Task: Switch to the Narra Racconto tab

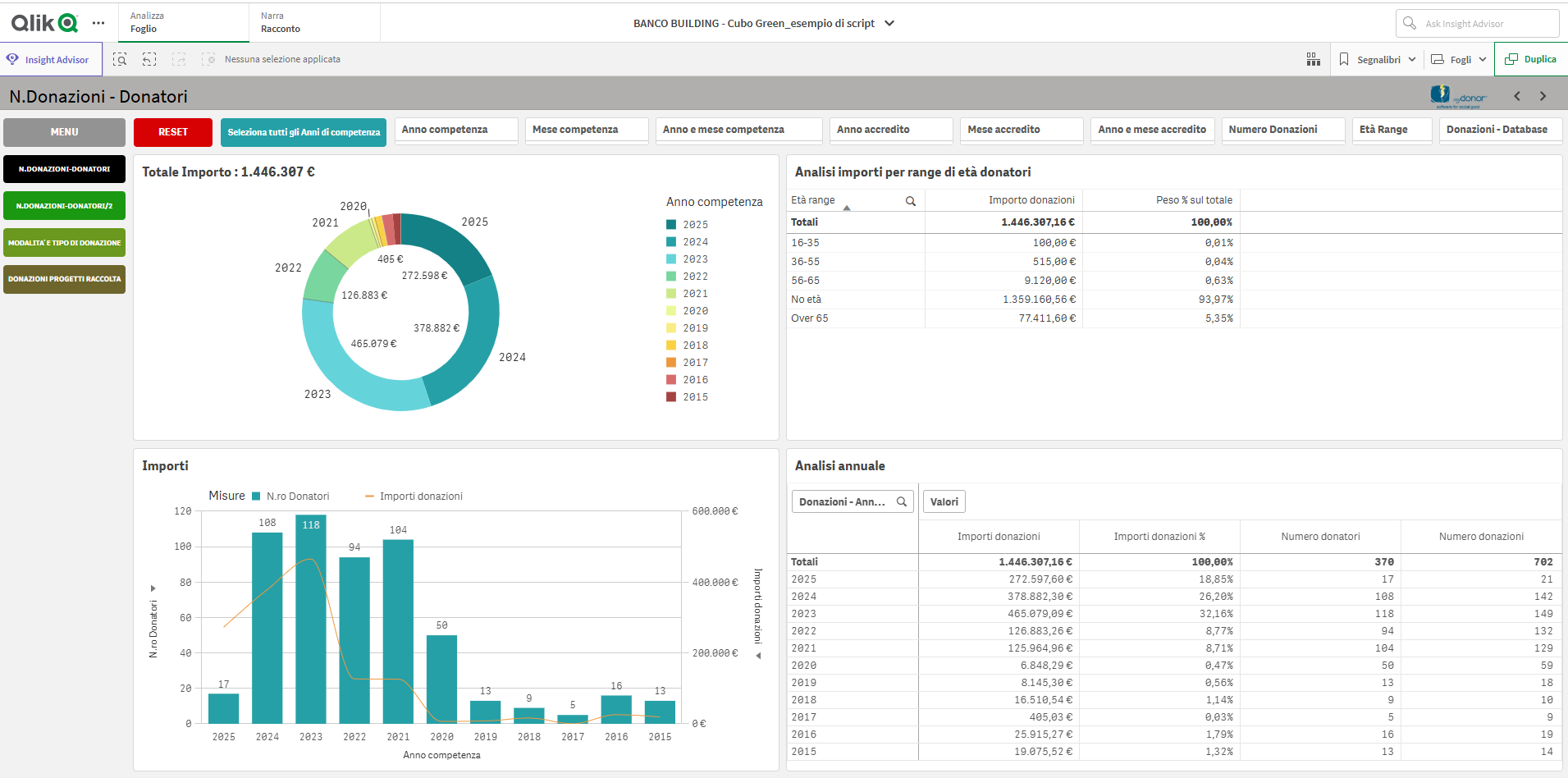Action: pos(281,22)
